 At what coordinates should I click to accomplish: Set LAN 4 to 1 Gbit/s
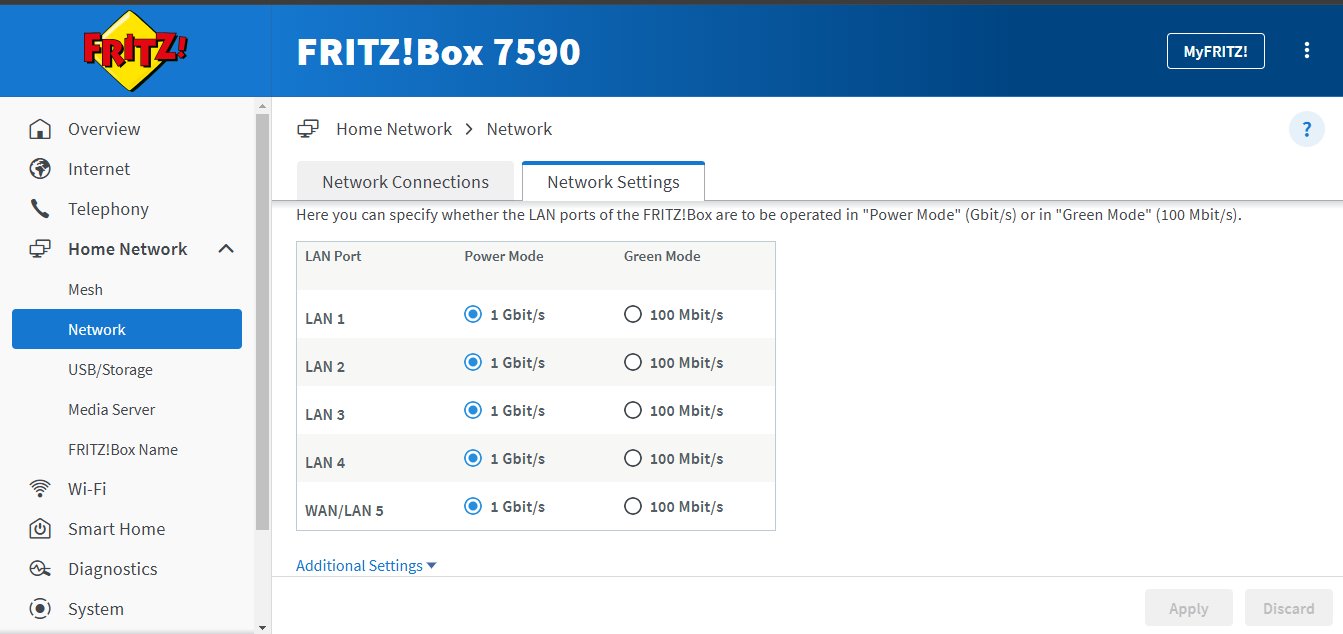point(473,458)
